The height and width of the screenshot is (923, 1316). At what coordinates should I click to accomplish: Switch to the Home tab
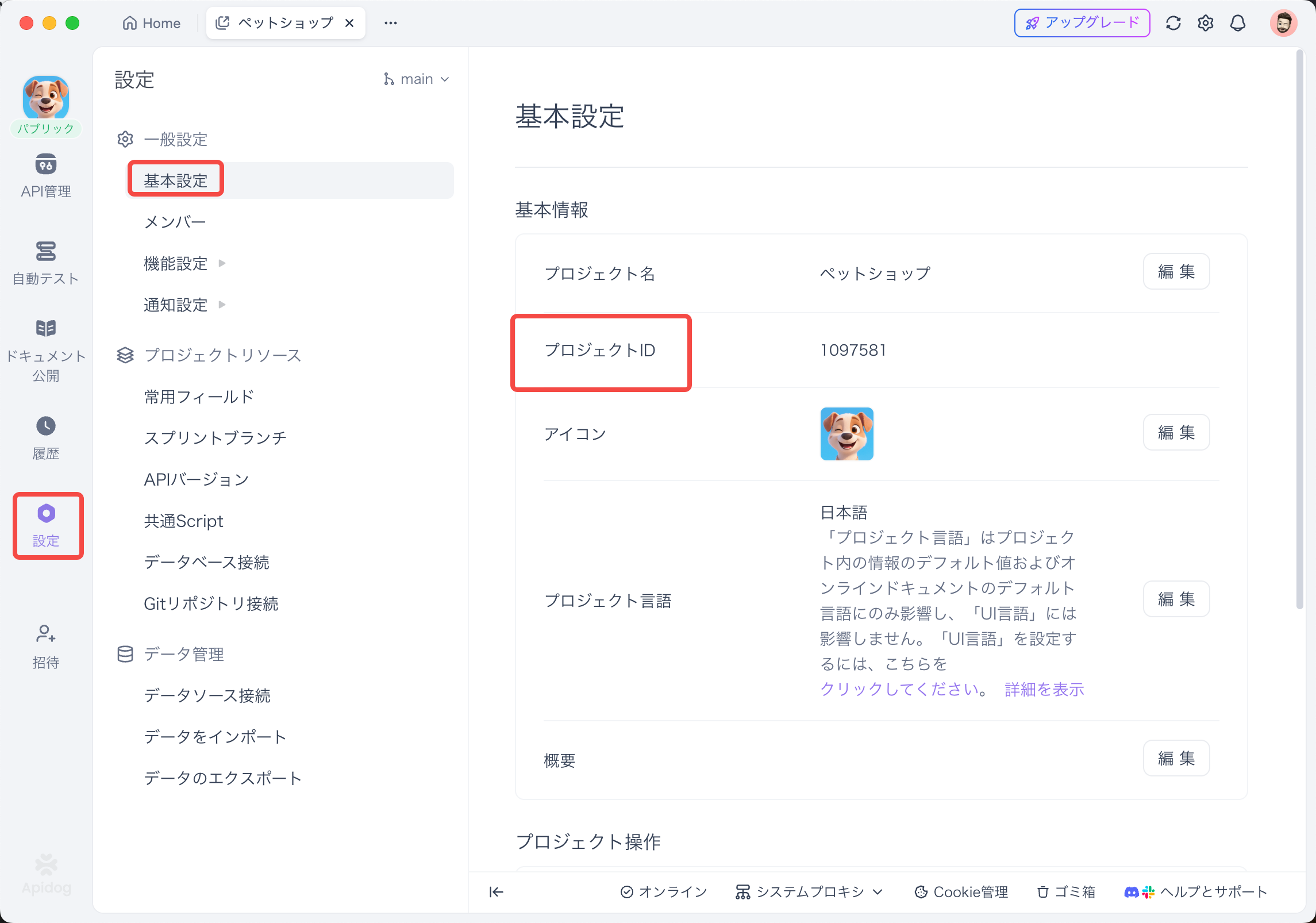[151, 23]
